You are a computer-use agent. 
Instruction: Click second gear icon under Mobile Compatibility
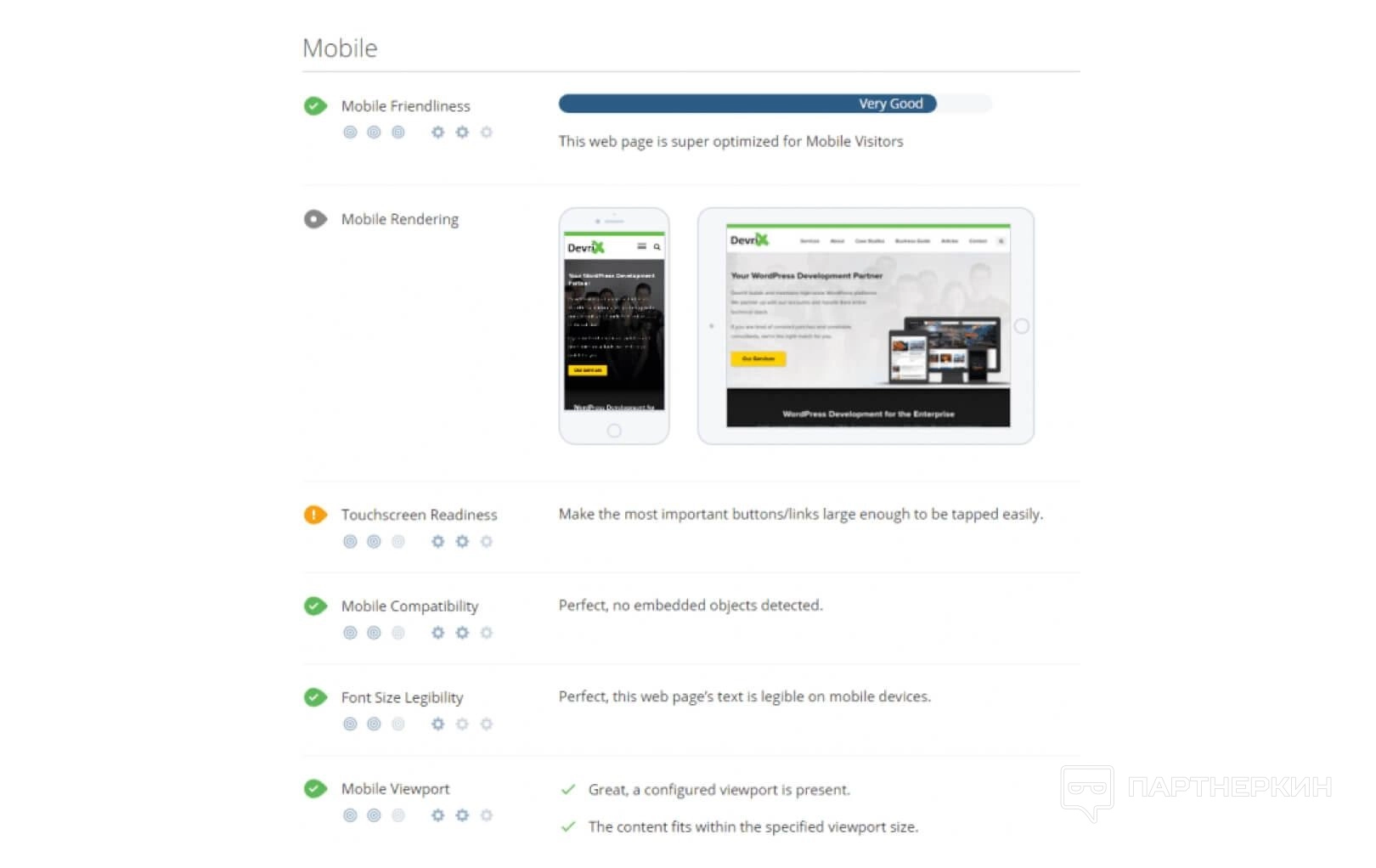point(462,633)
